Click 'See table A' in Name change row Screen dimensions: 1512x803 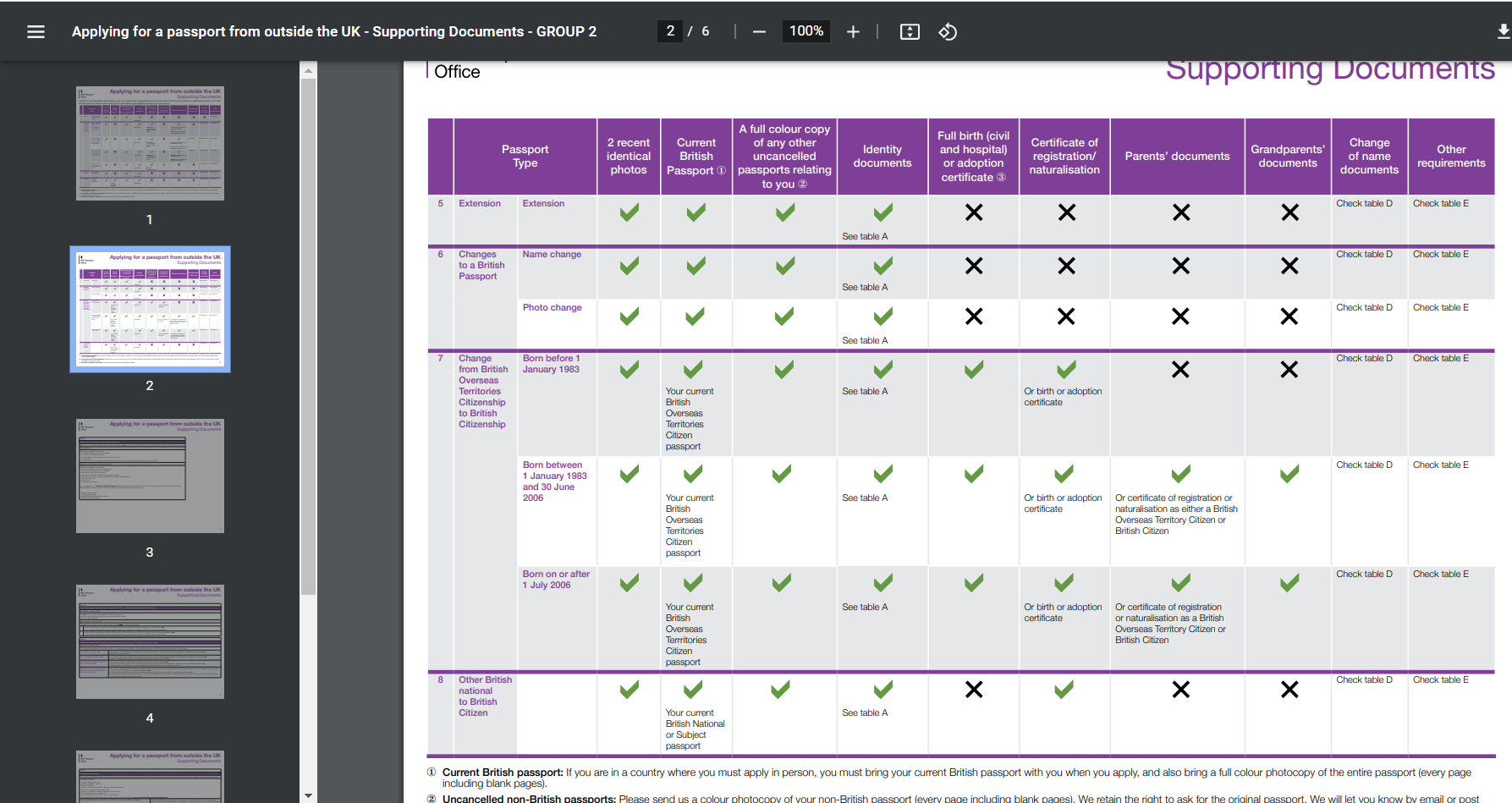tap(865, 287)
